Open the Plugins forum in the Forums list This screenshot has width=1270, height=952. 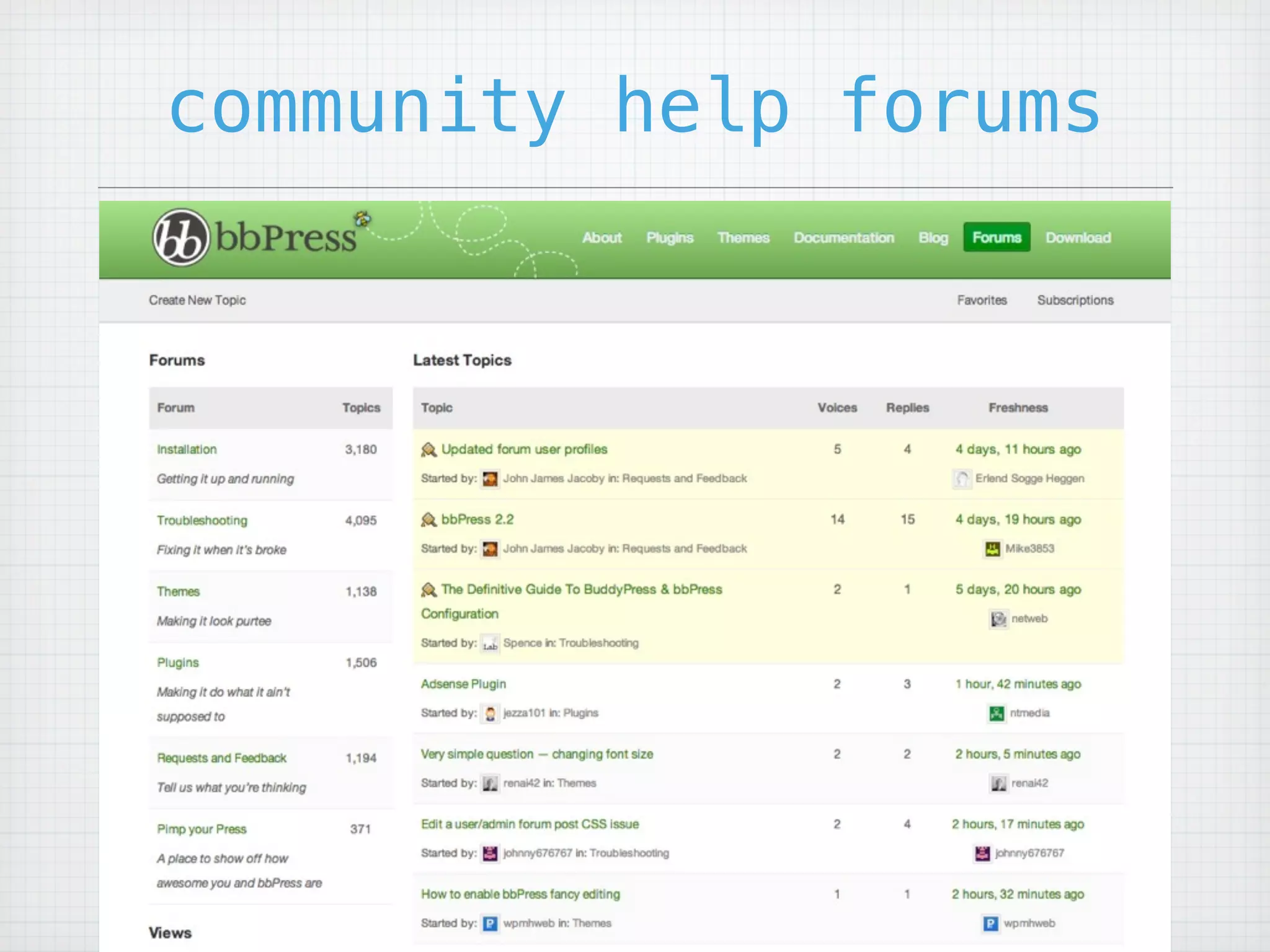pyautogui.click(x=178, y=663)
